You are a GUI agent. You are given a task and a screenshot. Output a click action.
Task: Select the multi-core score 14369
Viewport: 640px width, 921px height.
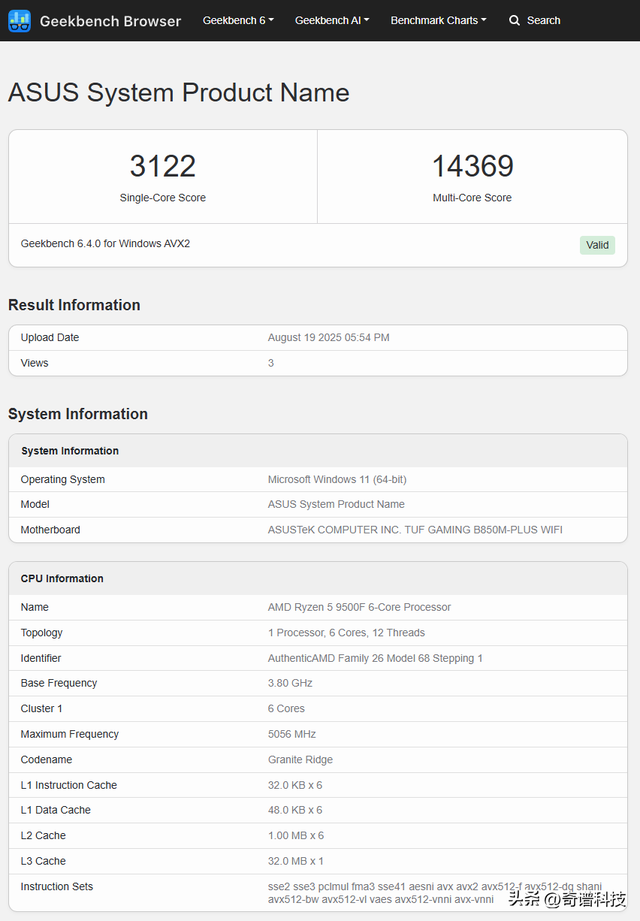click(x=473, y=166)
